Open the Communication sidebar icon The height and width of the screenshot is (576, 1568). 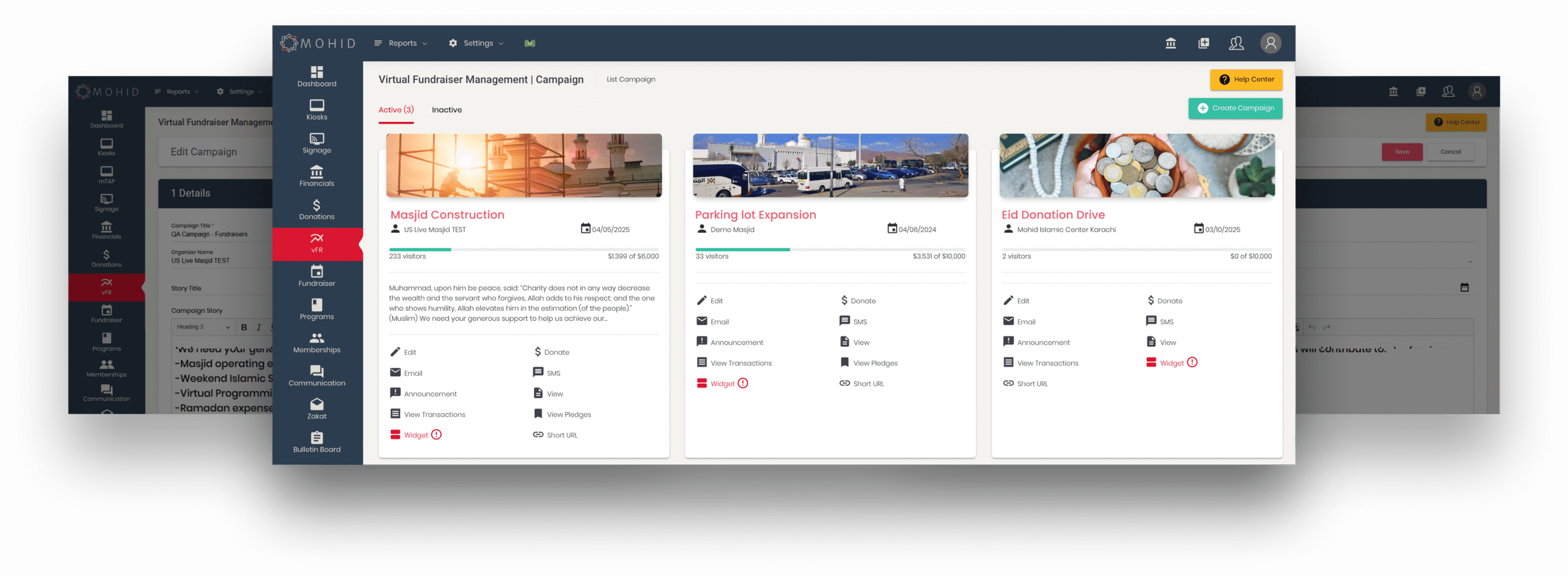(317, 376)
